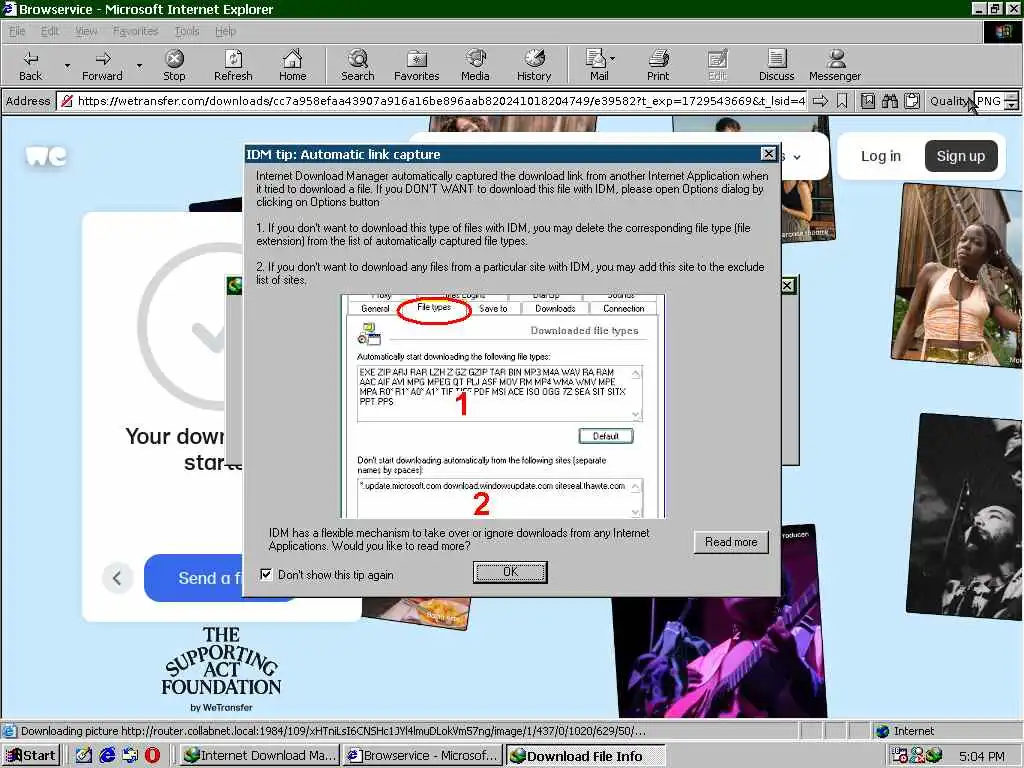Switch to Internet Download Manager taskbar item
This screenshot has width=1024, height=768.
pos(260,756)
